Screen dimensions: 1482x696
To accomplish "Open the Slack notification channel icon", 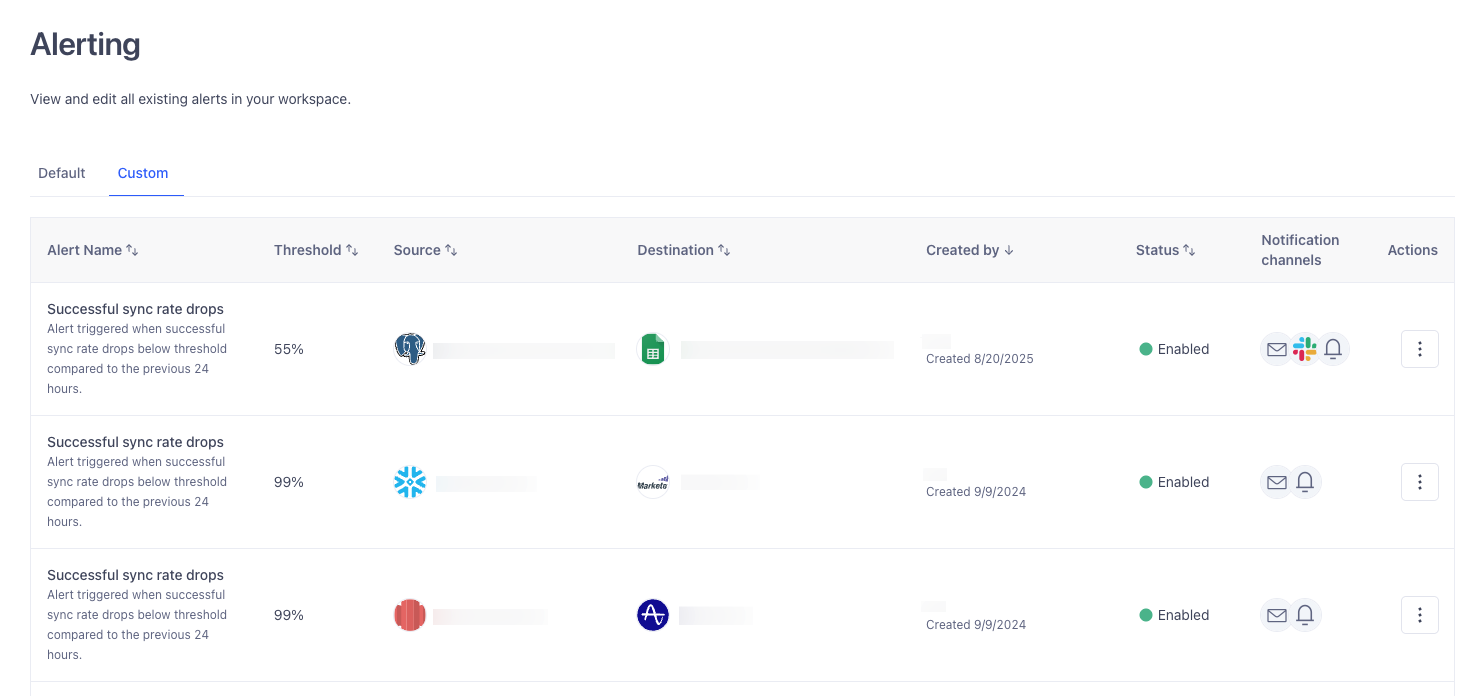I will point(1304,349).
